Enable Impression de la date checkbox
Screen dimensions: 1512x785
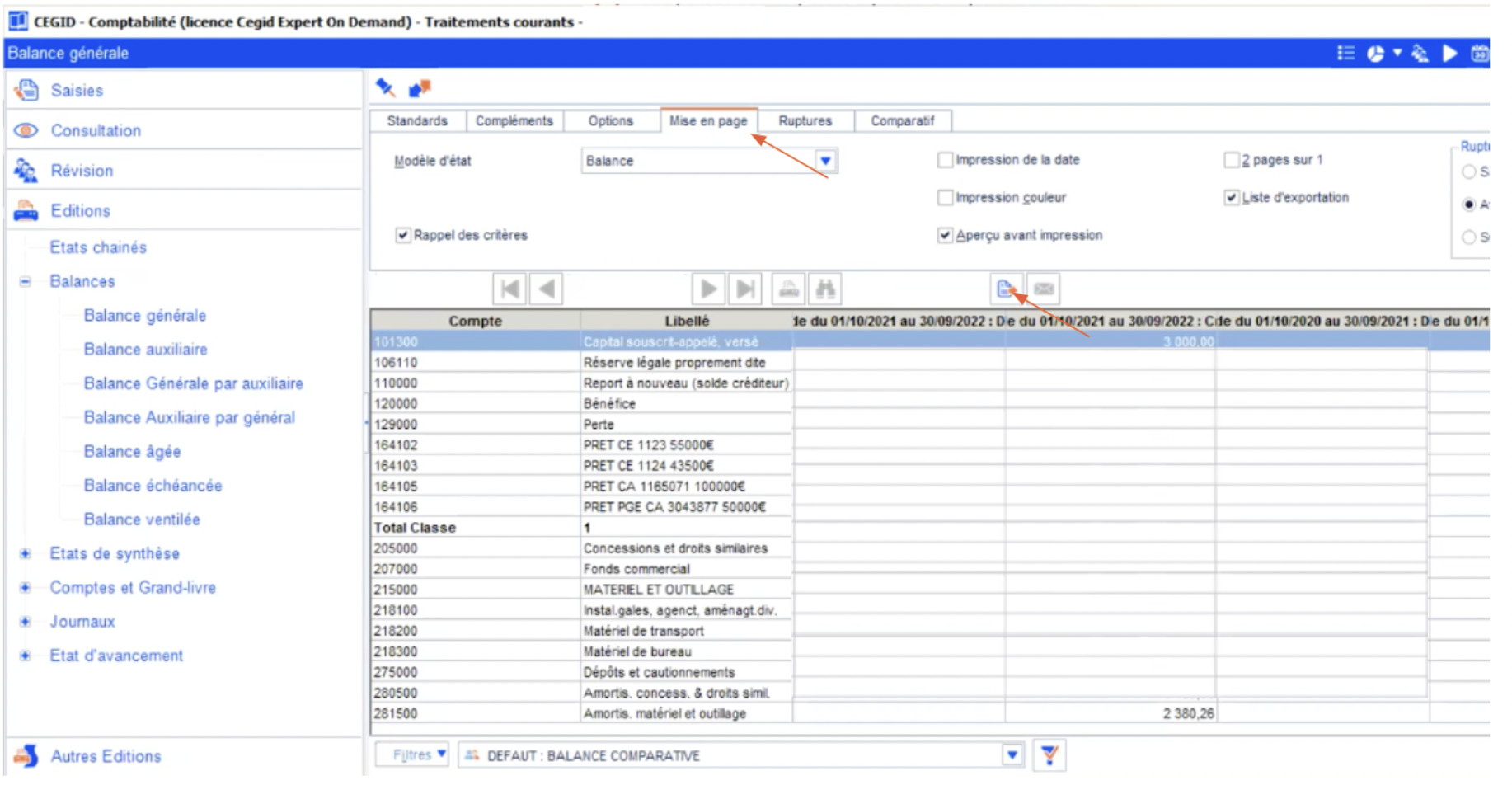pyautogui.click(x=946, y=160)
